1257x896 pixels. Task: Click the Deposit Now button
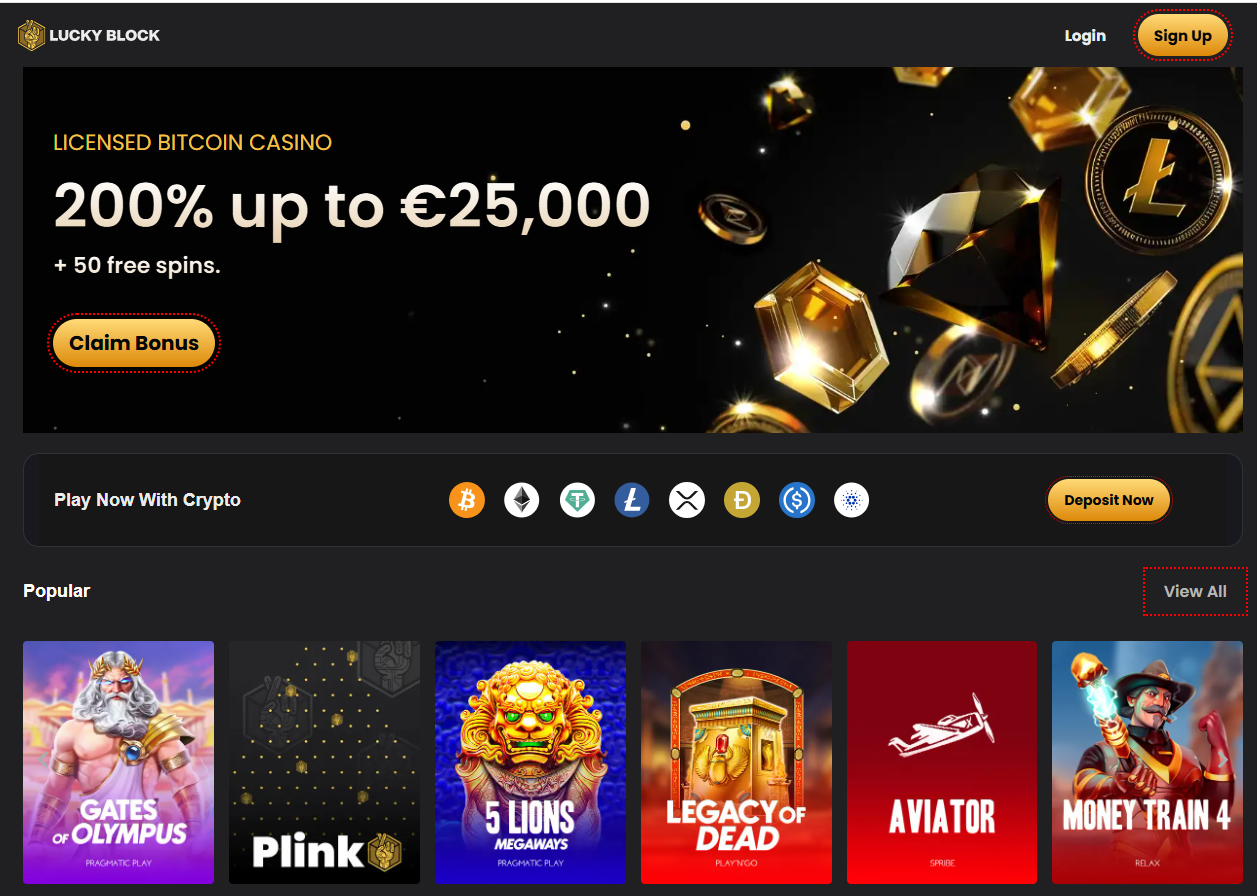pos(1109,500)
